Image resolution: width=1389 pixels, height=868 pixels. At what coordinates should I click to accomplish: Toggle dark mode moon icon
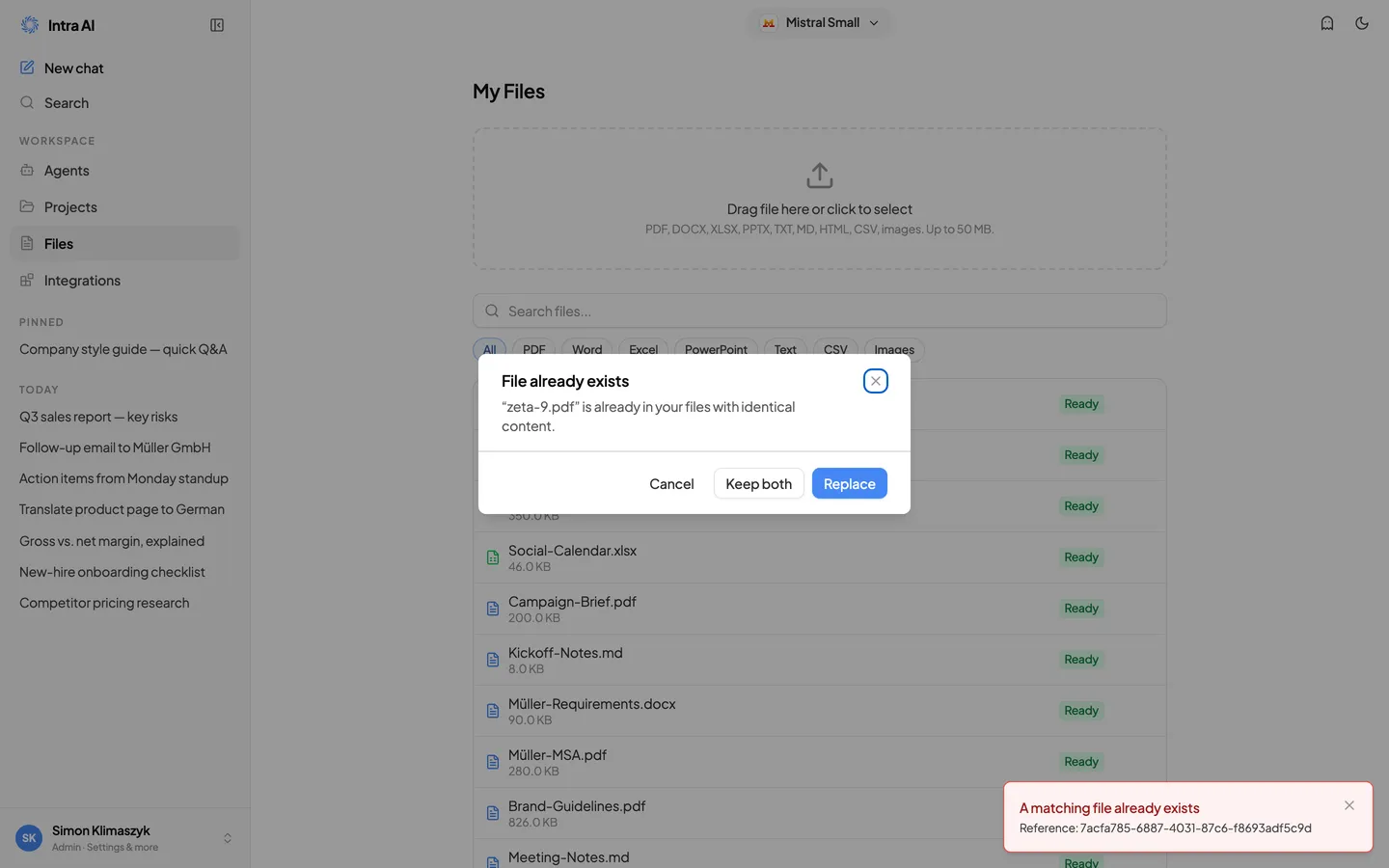[x=1362, y=23]
